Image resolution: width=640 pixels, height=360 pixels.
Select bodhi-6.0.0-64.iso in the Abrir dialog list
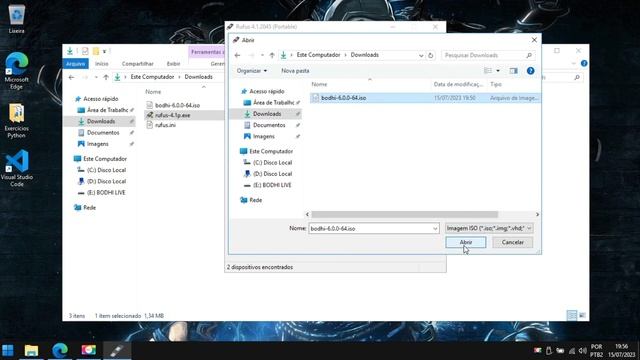coord(425,98)
